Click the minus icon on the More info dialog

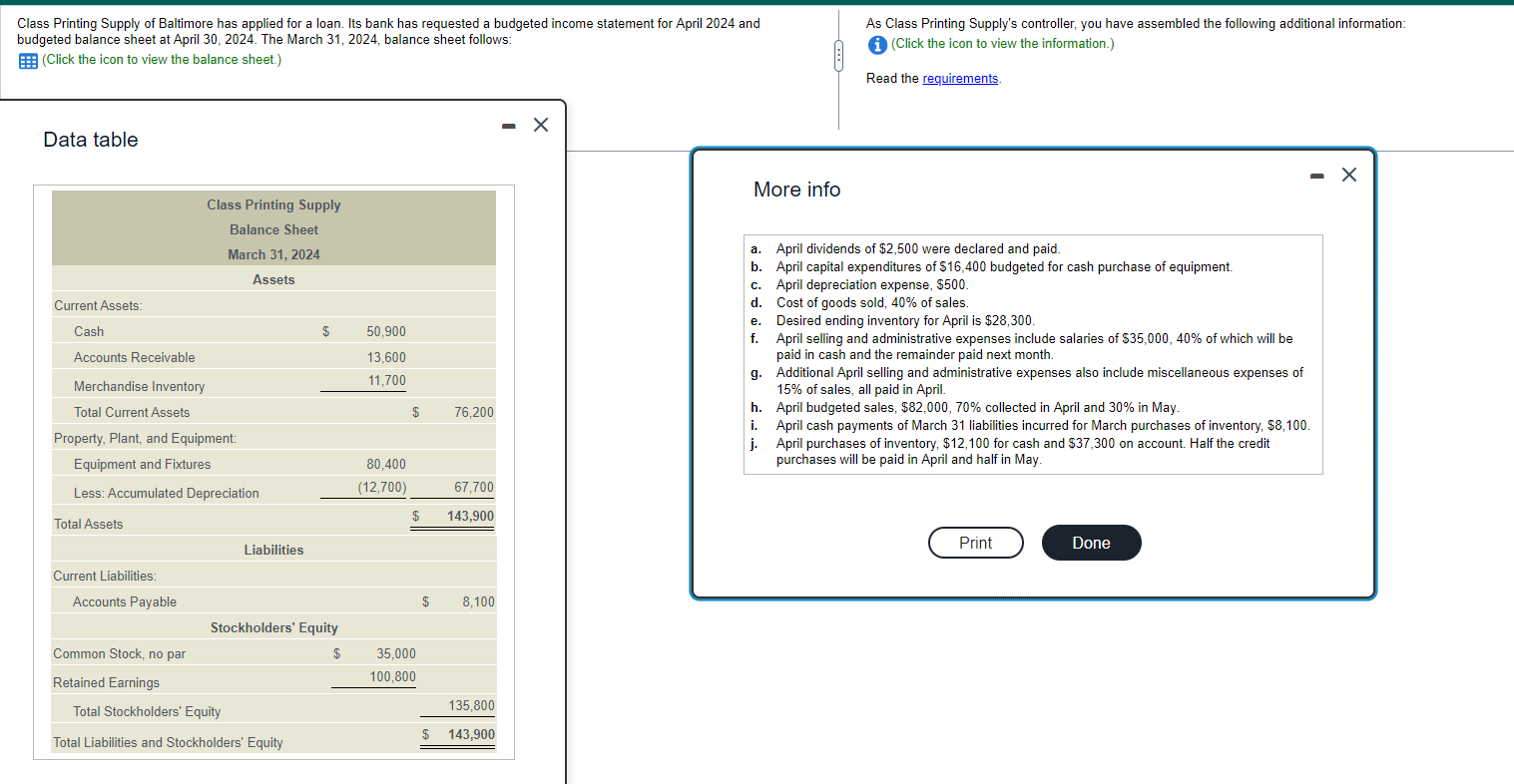pyautogui.click(x=1315, y=175)
